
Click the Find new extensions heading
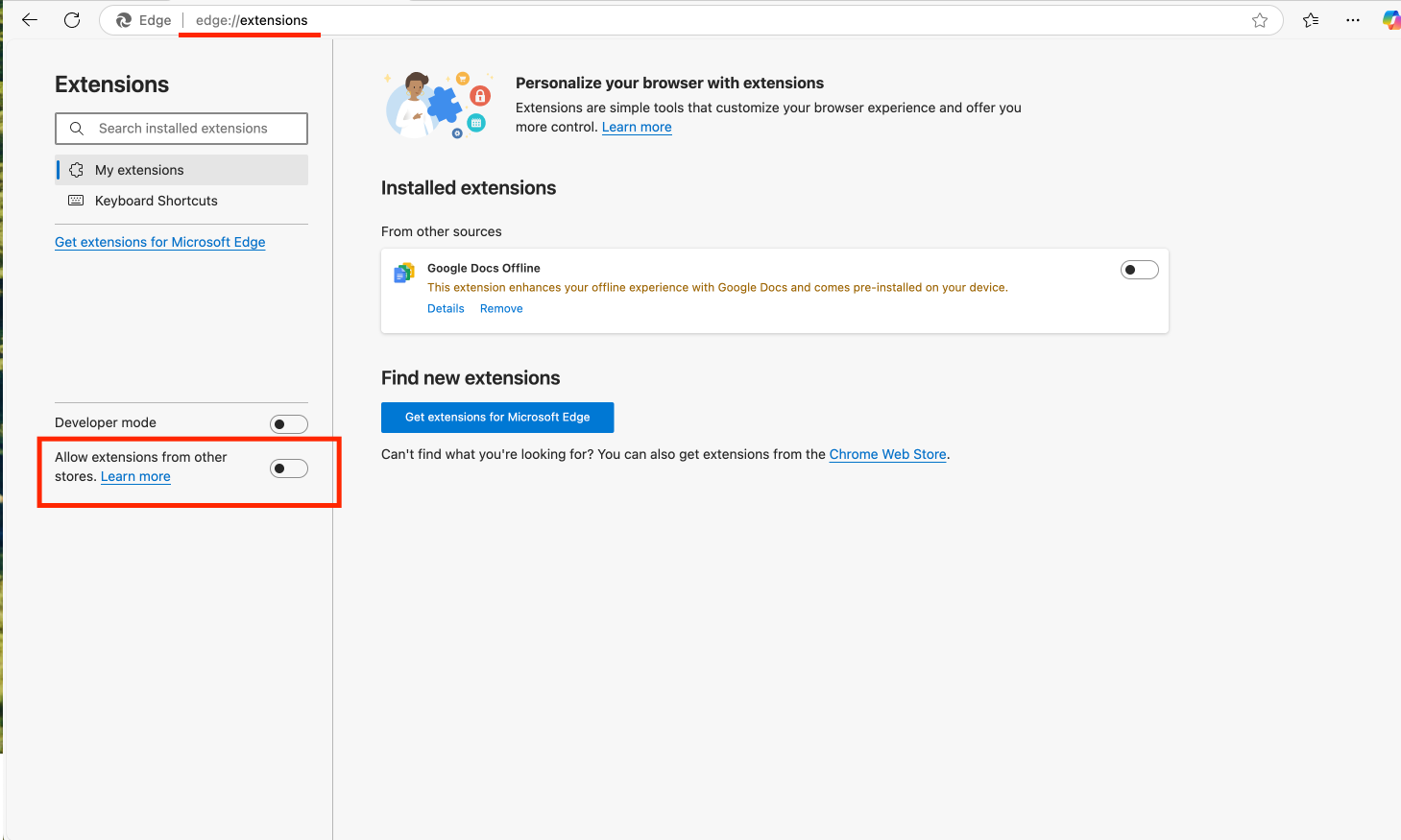pos(471,378)
